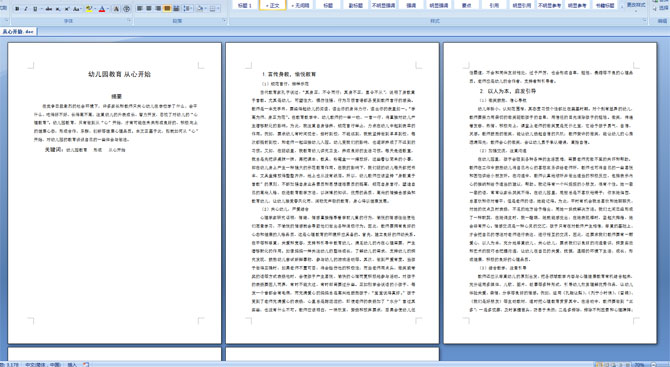Switch to the 从心开始.doc document tab
Viewport: 670px width, 367px height.
[x=18, y=32]
